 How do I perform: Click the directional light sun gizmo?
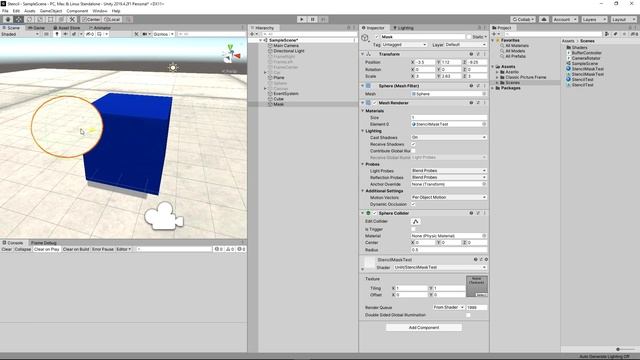[x=173, y=67]
